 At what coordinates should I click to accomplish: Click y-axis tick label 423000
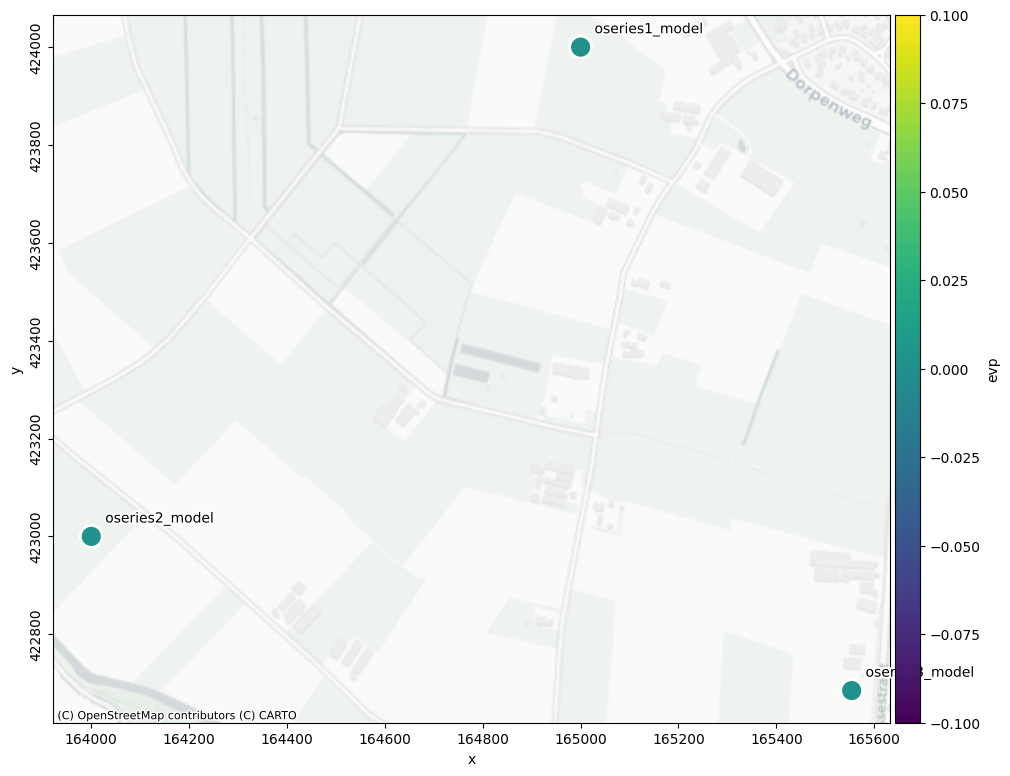click(x=35, y=537)
